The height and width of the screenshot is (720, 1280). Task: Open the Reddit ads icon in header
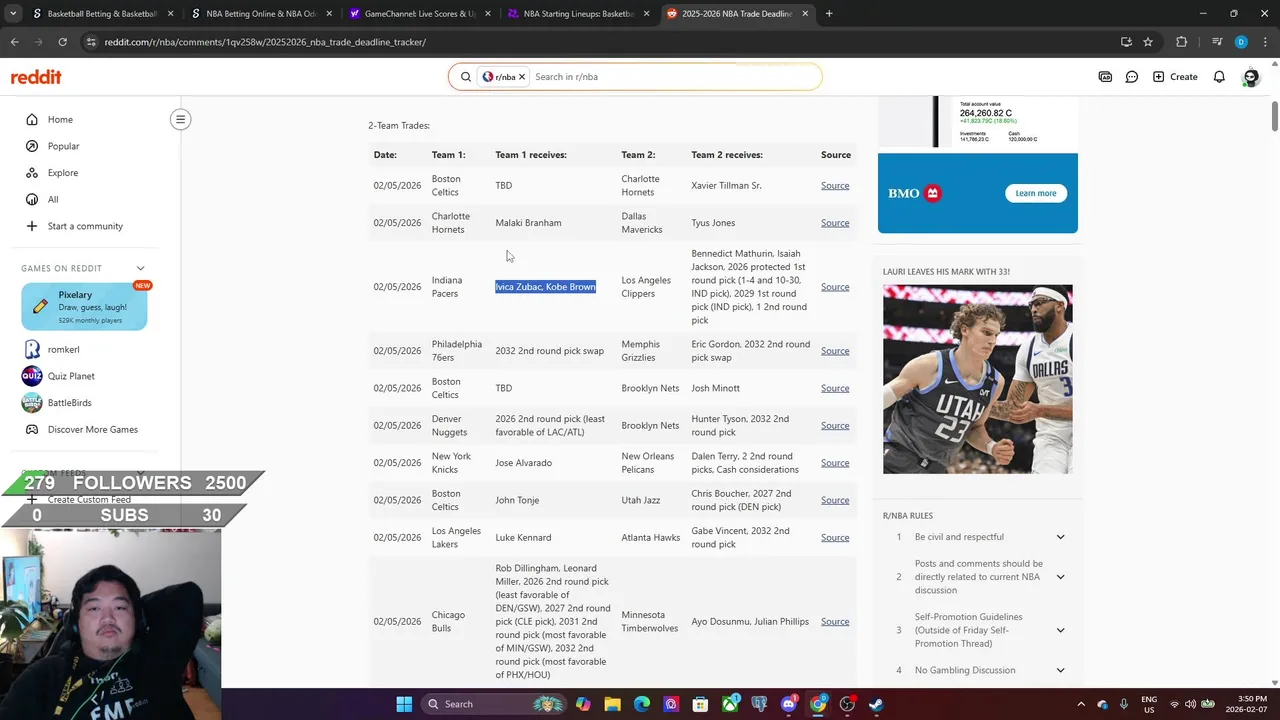pyautogui.click(x=1105, y=77)
